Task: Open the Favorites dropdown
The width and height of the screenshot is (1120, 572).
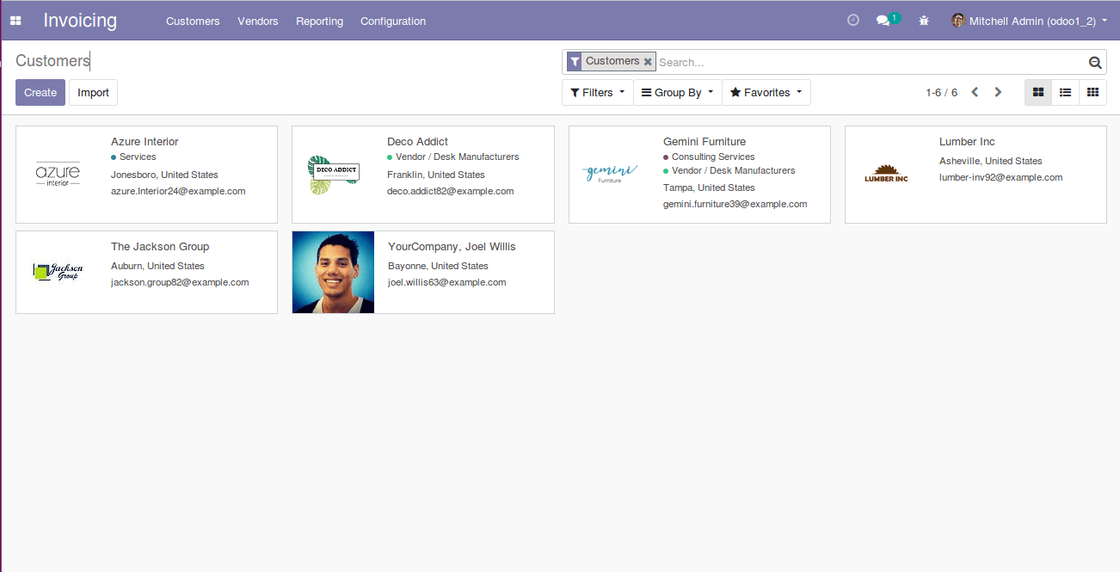Action: pyautogui.click(x=766, y=92)
